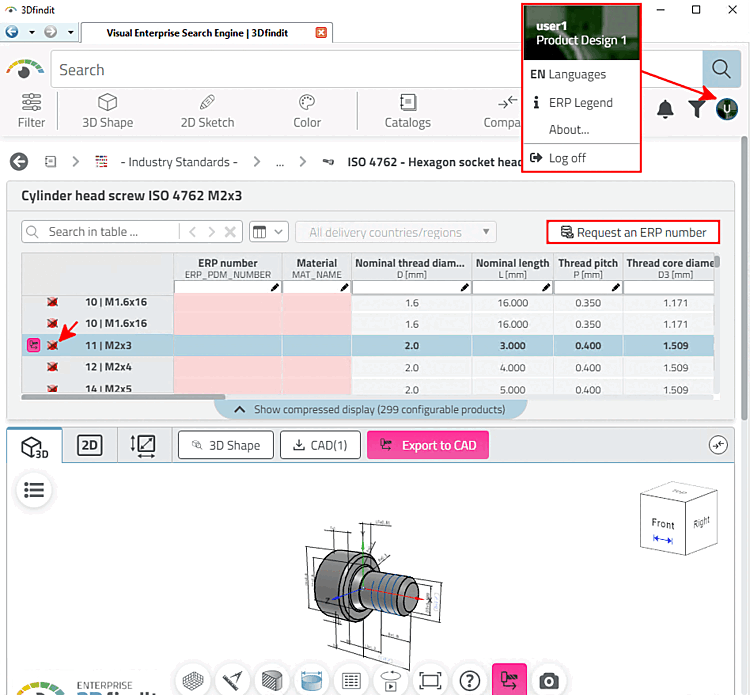This screenshot has width=750, height=695.
Task: Click the table's horizontal scrollbar
Action: pyautogui.click(x=123, y=397)
